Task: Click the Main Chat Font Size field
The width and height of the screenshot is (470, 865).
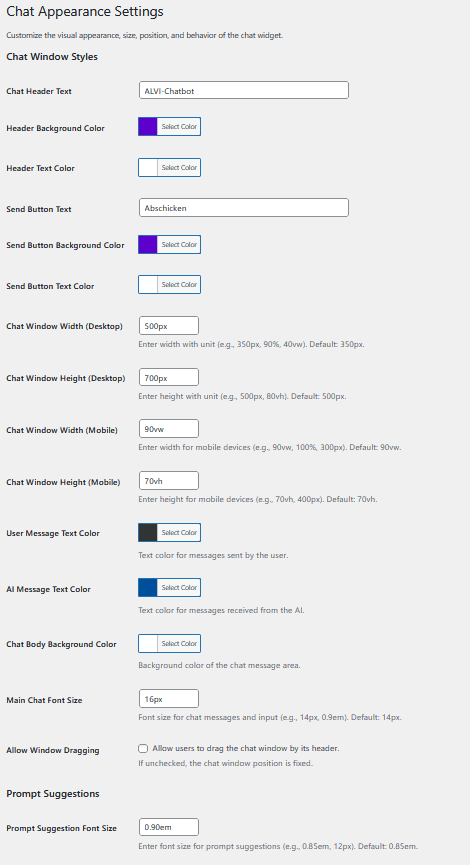Action: (169, 698)
